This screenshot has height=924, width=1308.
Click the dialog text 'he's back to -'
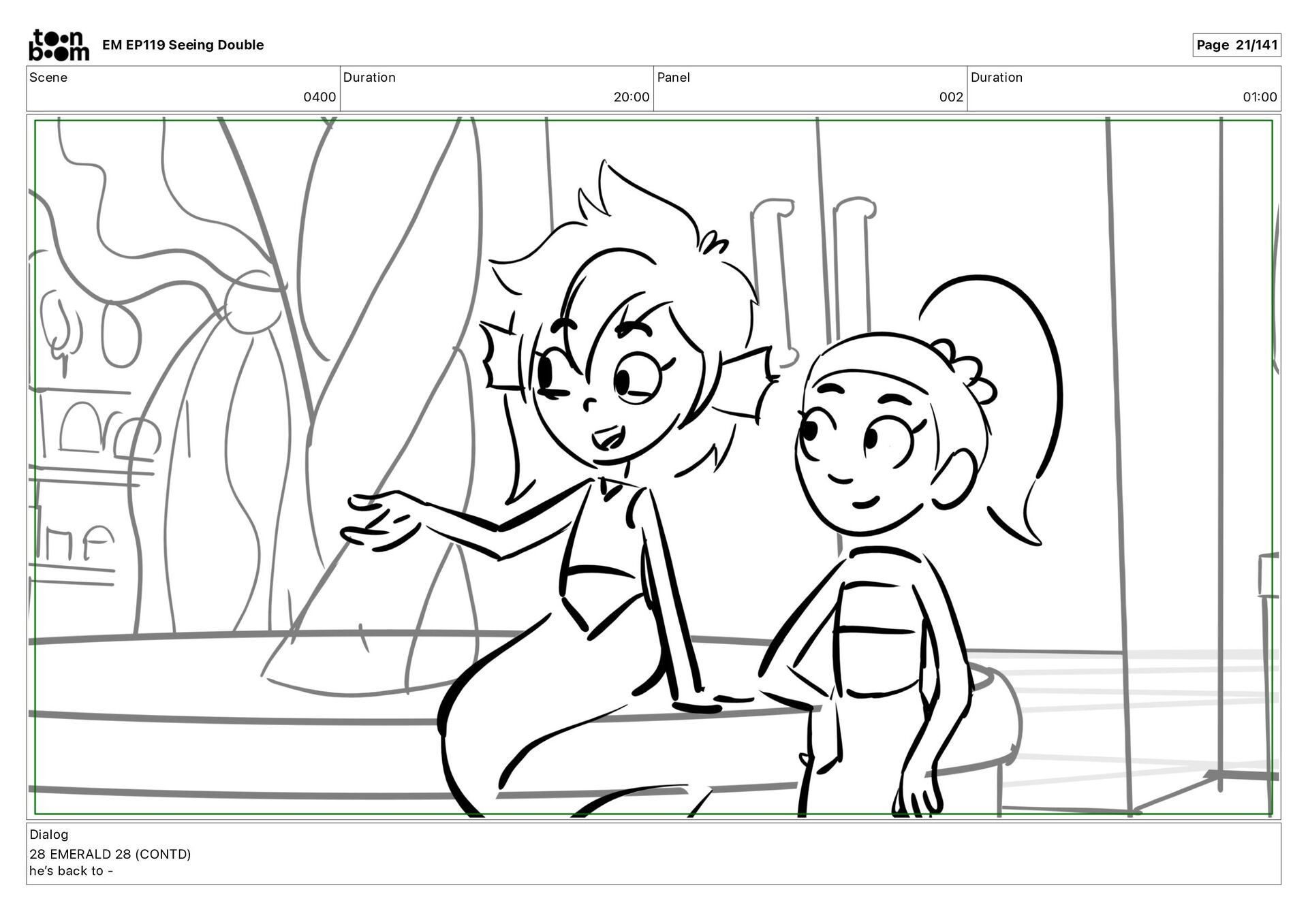point(71,872)
